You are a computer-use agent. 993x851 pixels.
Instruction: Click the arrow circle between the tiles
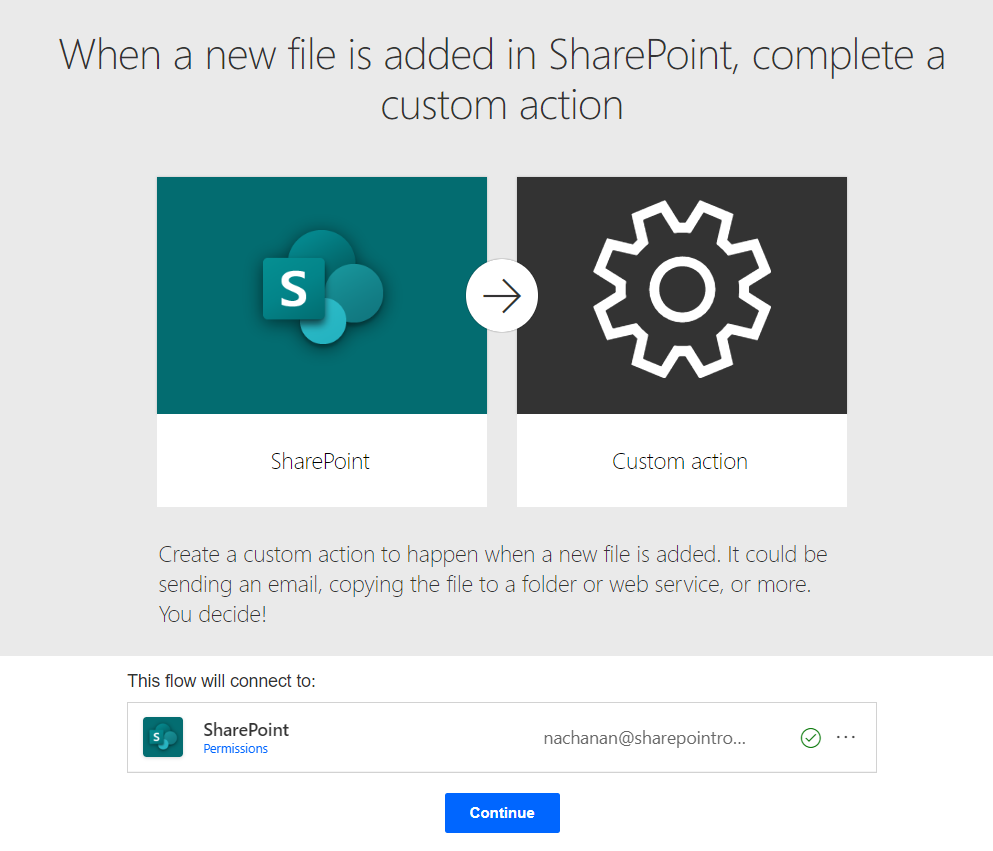coord(502,296)
